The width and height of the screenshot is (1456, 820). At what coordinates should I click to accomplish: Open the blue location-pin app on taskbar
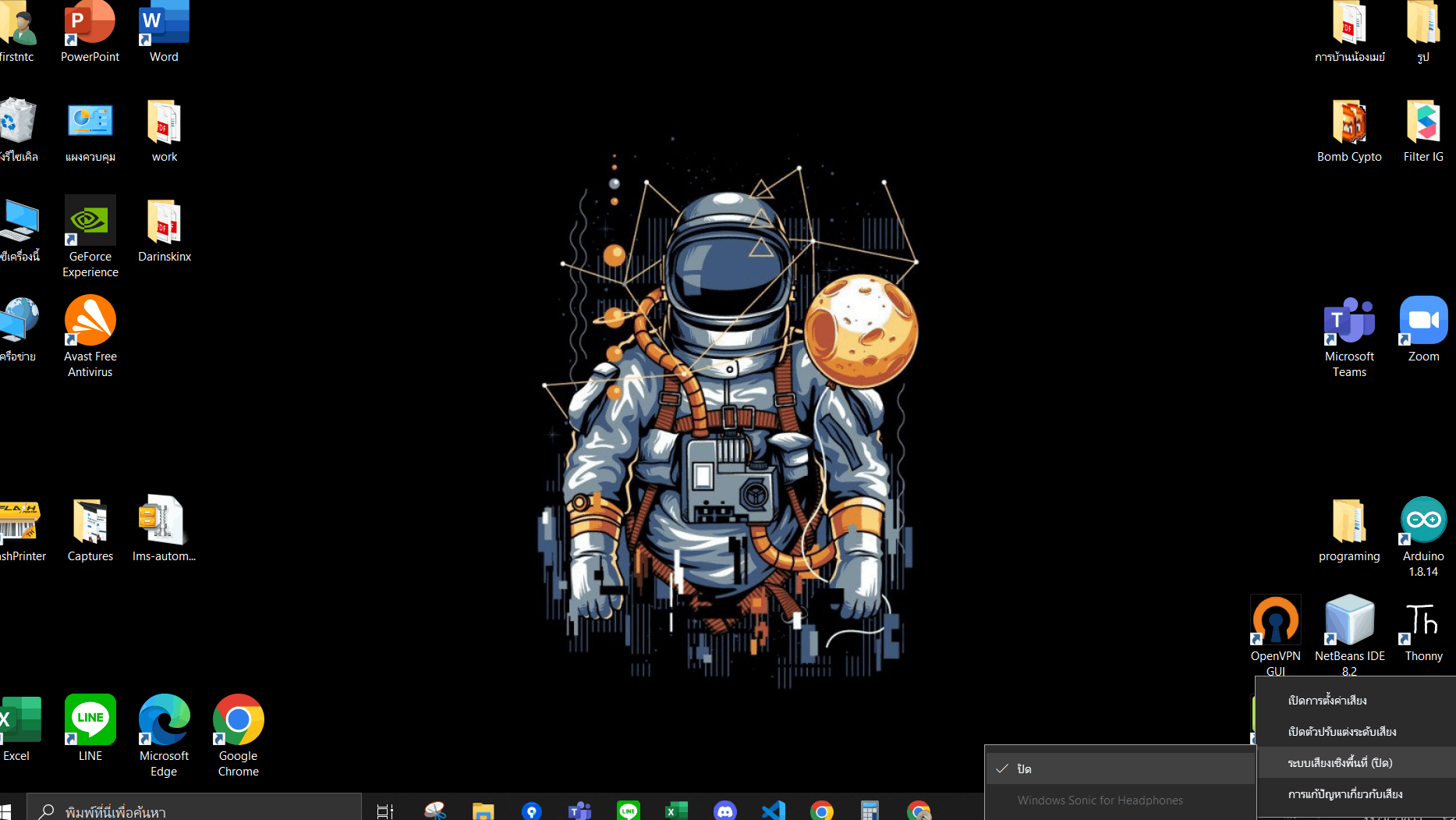click(x=532, y=811)
